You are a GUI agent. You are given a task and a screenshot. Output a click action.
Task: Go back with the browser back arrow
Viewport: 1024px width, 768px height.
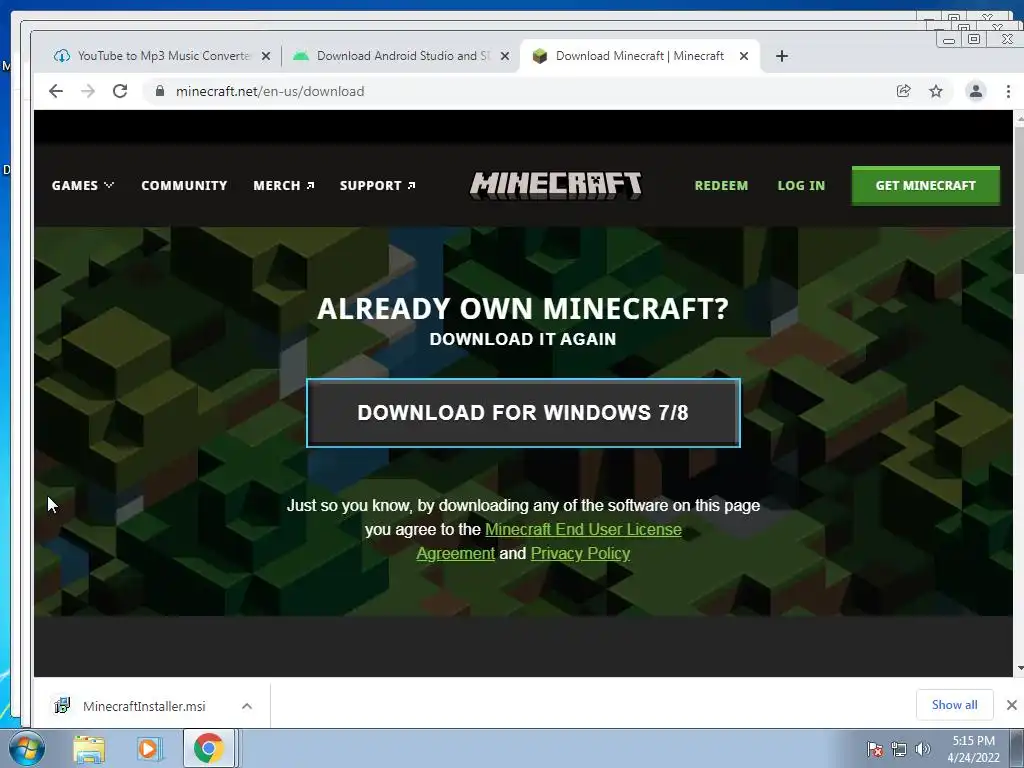point(56,91)
